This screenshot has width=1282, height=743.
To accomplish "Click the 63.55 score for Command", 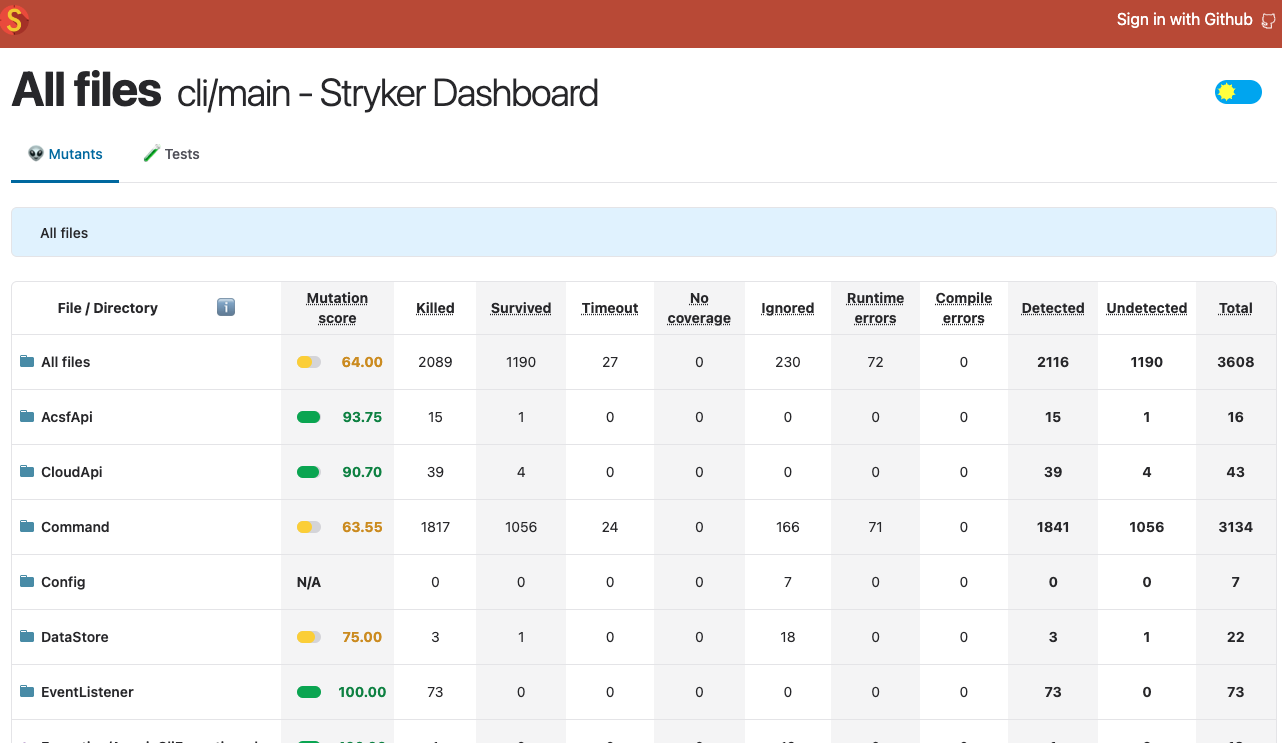I will (362, 527).
